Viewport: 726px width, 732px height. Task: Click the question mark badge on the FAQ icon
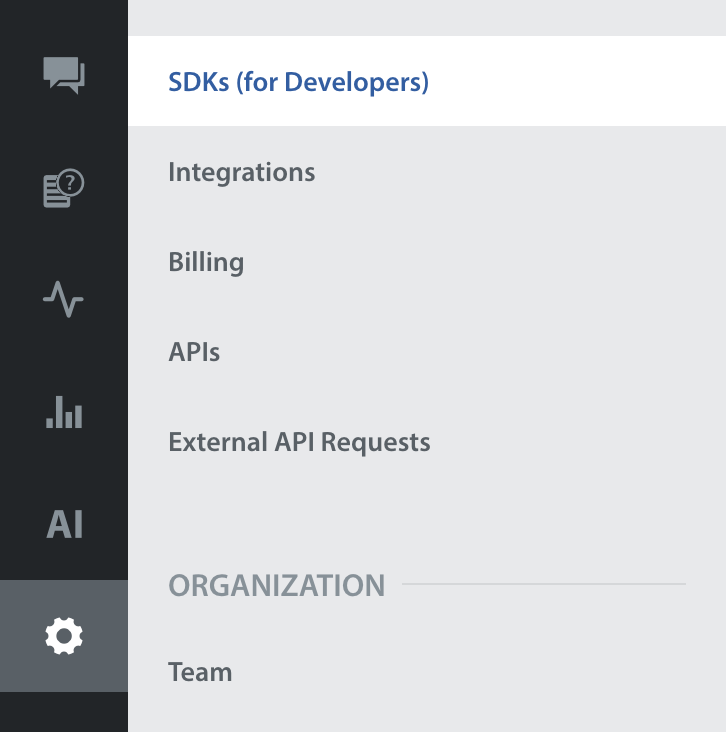(x=72, y=182)
